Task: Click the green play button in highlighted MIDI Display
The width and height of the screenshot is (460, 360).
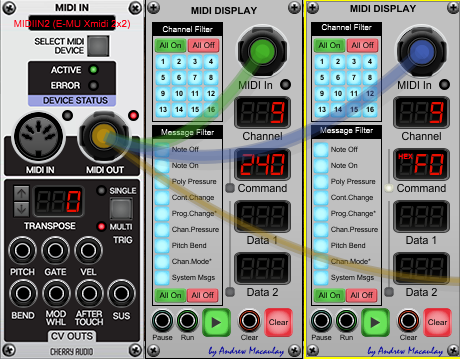Action: pyautogui.click(x=375, y=322)
